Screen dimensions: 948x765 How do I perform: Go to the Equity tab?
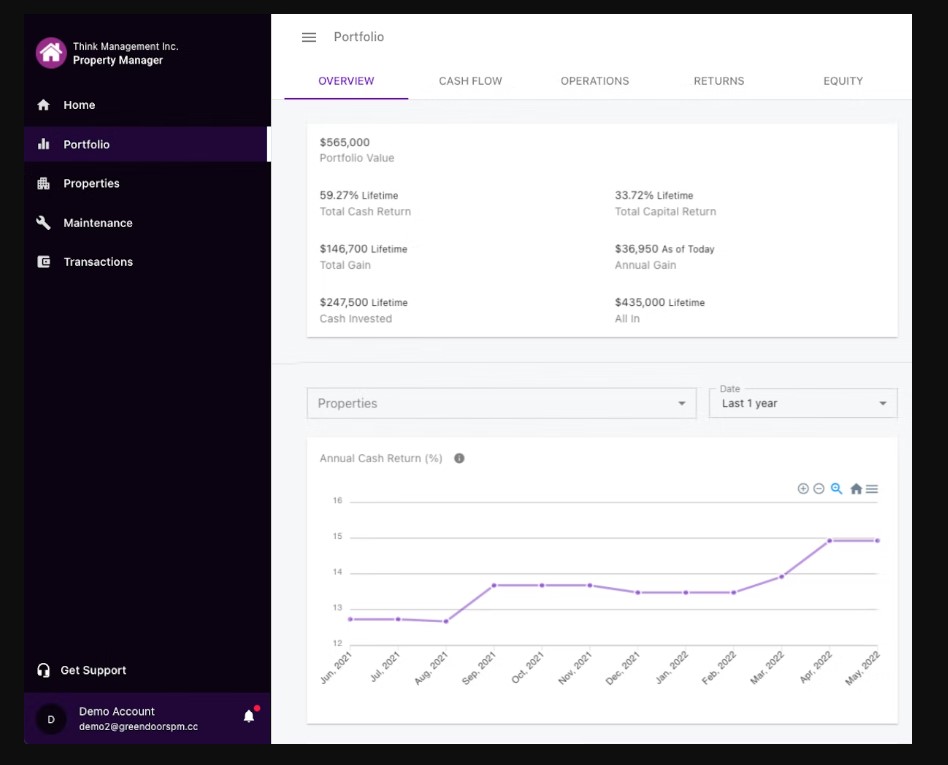pyautogui.click(x=843, y=81)
